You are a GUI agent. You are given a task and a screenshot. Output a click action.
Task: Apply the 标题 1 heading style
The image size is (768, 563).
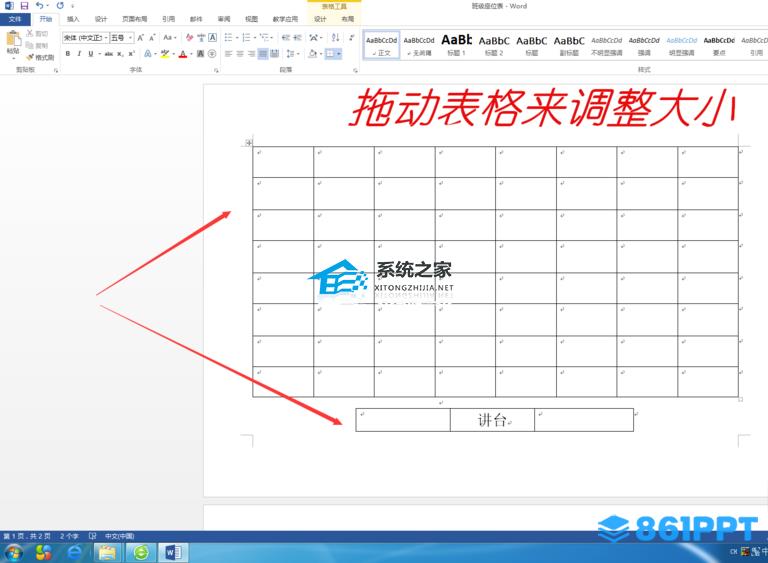coord(456,45)
